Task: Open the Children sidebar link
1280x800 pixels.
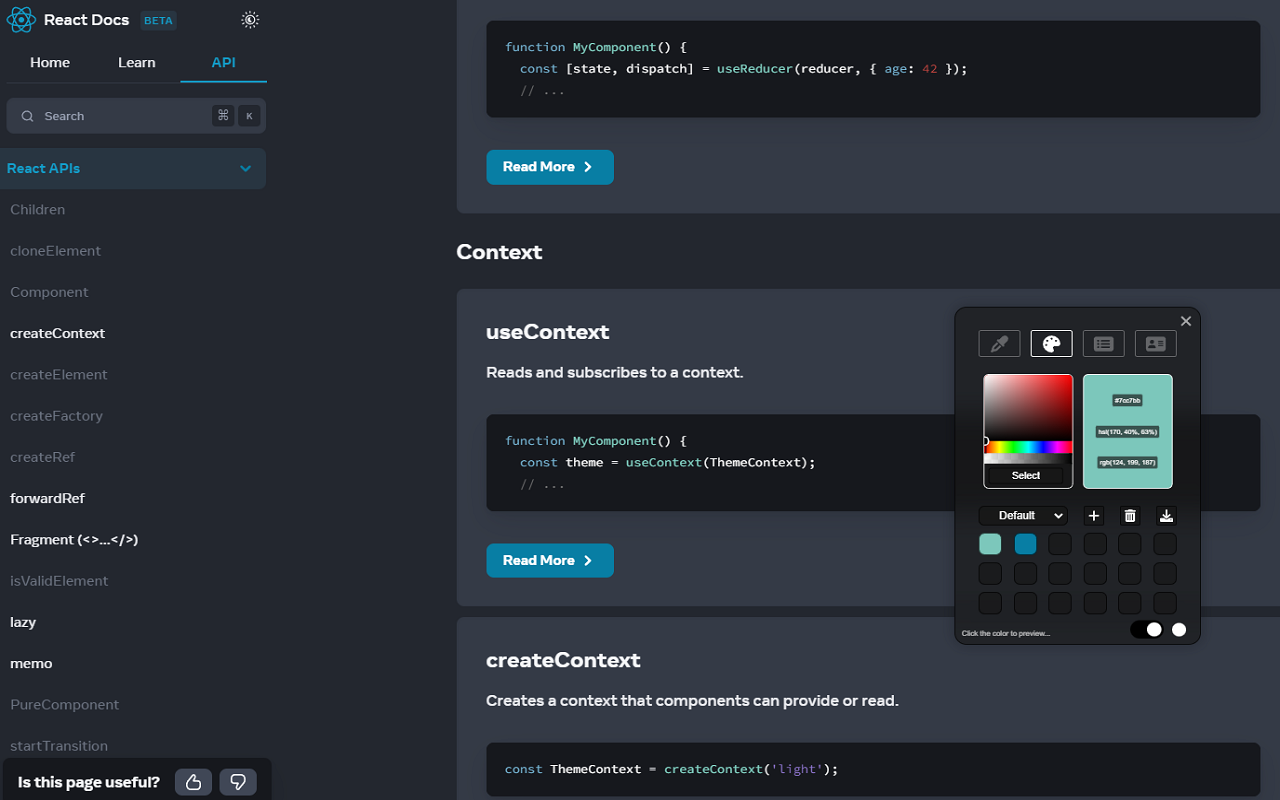Action: 37,210
